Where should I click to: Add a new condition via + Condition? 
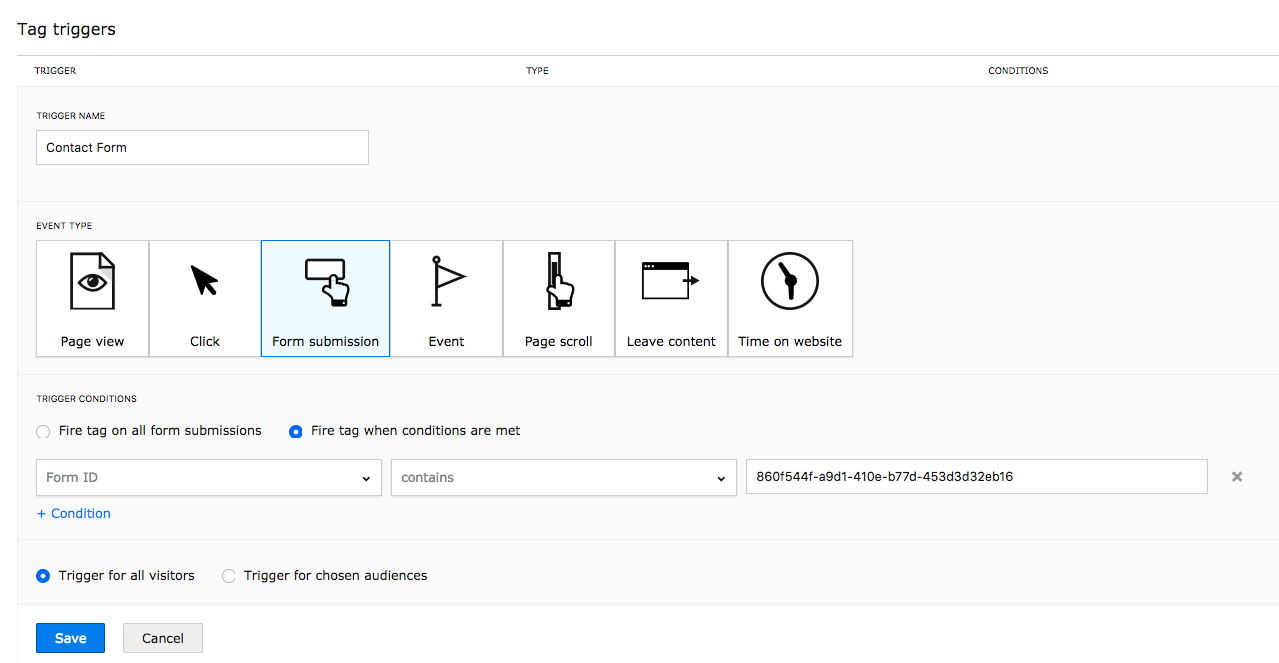(74, 513)
